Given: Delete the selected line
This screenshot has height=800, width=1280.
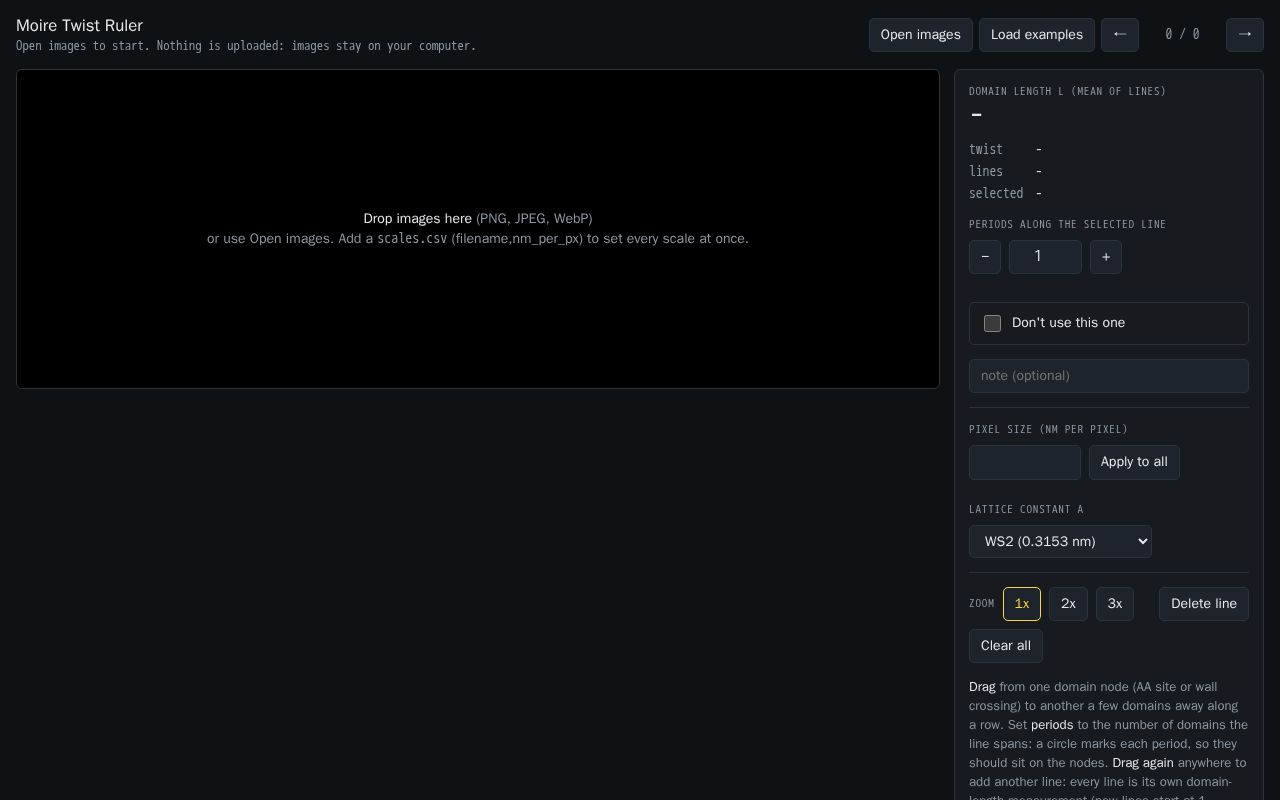Looking at the screenshot, I should 1204,604.
